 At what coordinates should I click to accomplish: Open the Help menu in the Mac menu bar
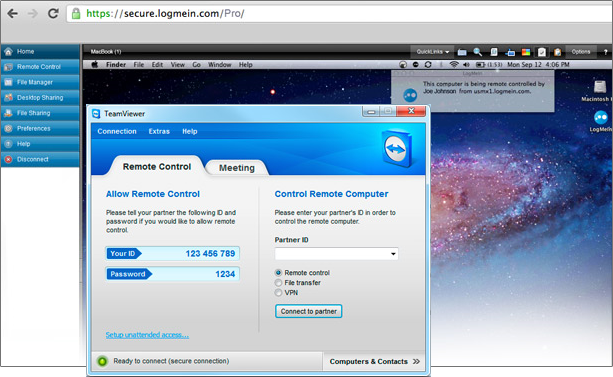click(246, 65)
